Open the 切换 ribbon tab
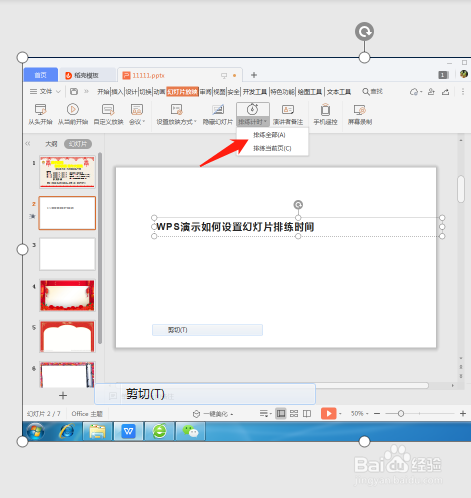This screenshot has width=471, height=498. (x=145, y=92)
